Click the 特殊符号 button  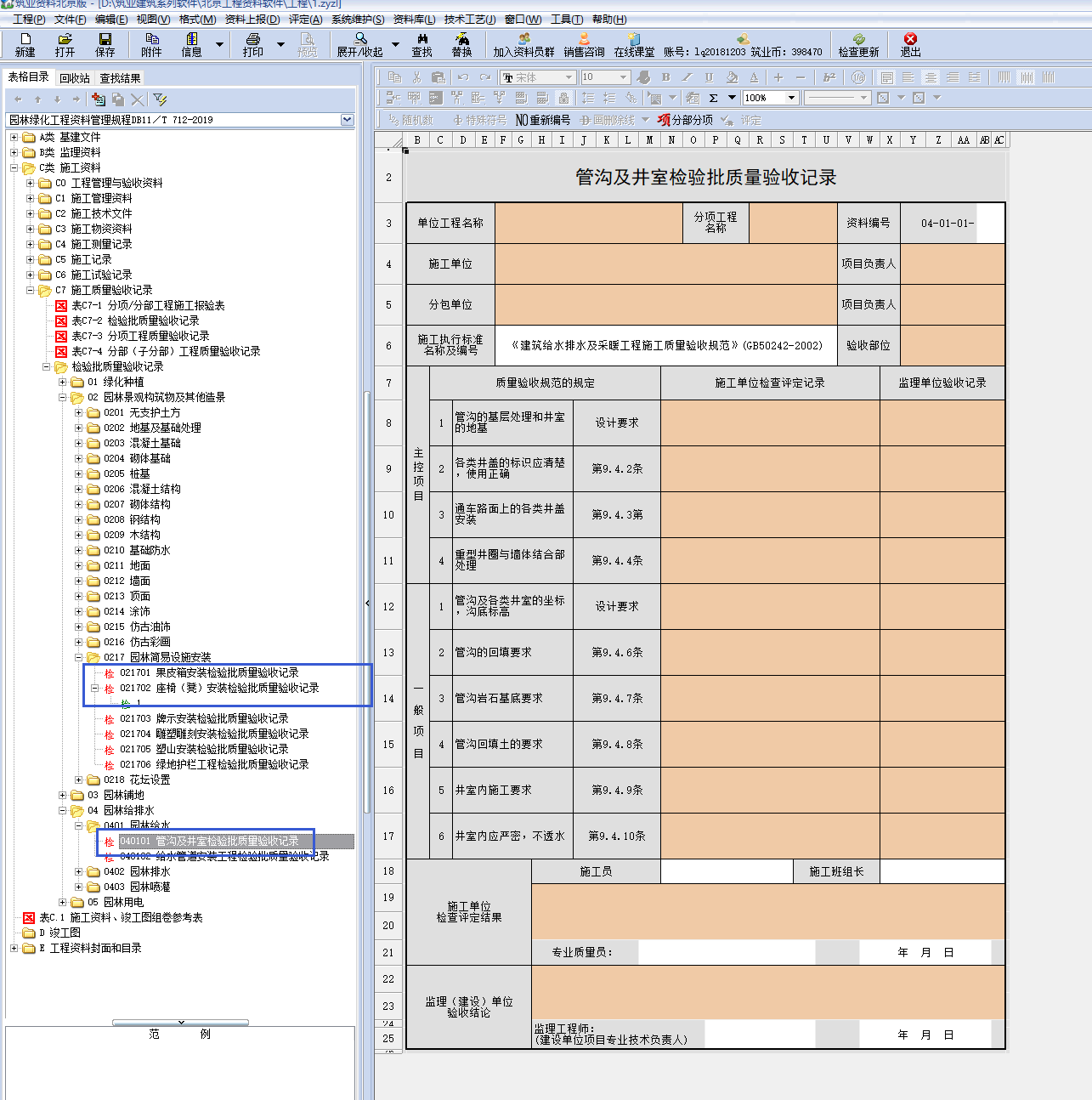(480, 120)
